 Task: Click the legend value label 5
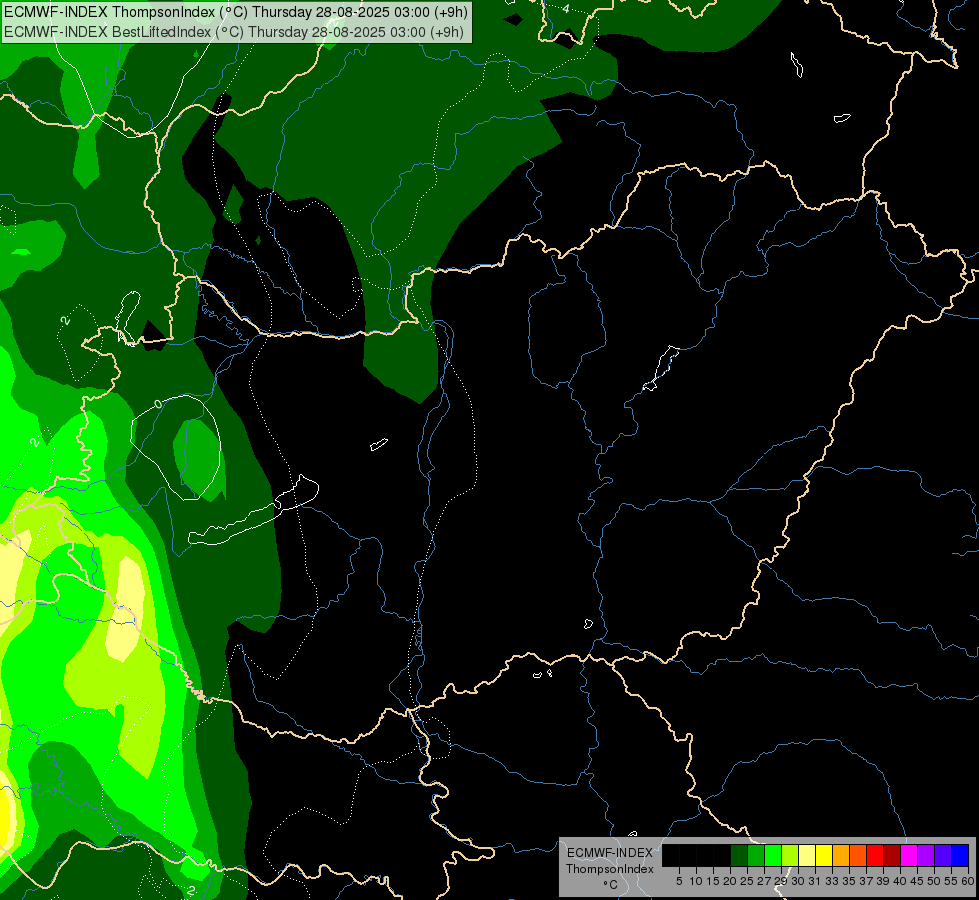[679, 881]
